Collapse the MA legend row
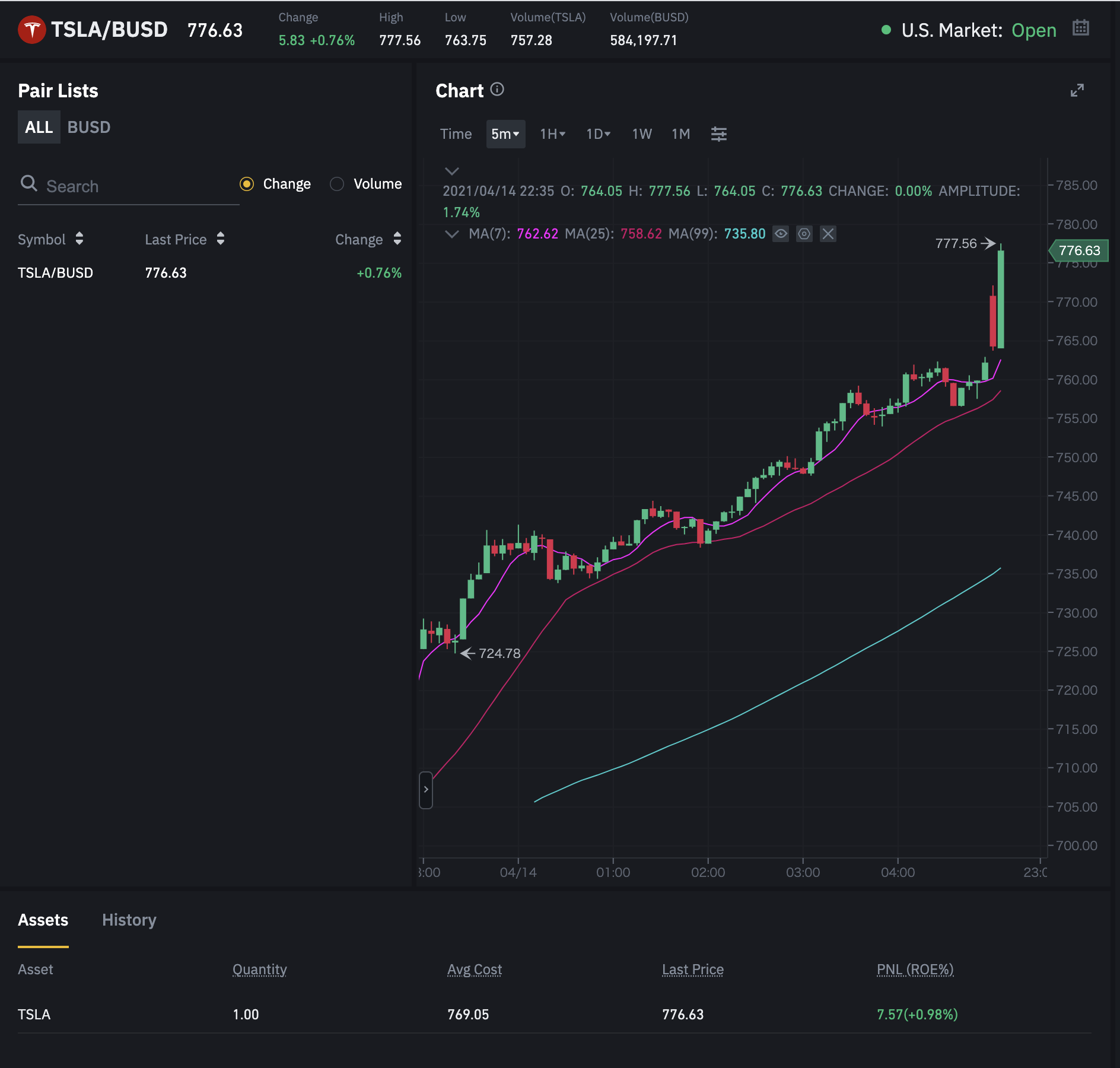 452,234
